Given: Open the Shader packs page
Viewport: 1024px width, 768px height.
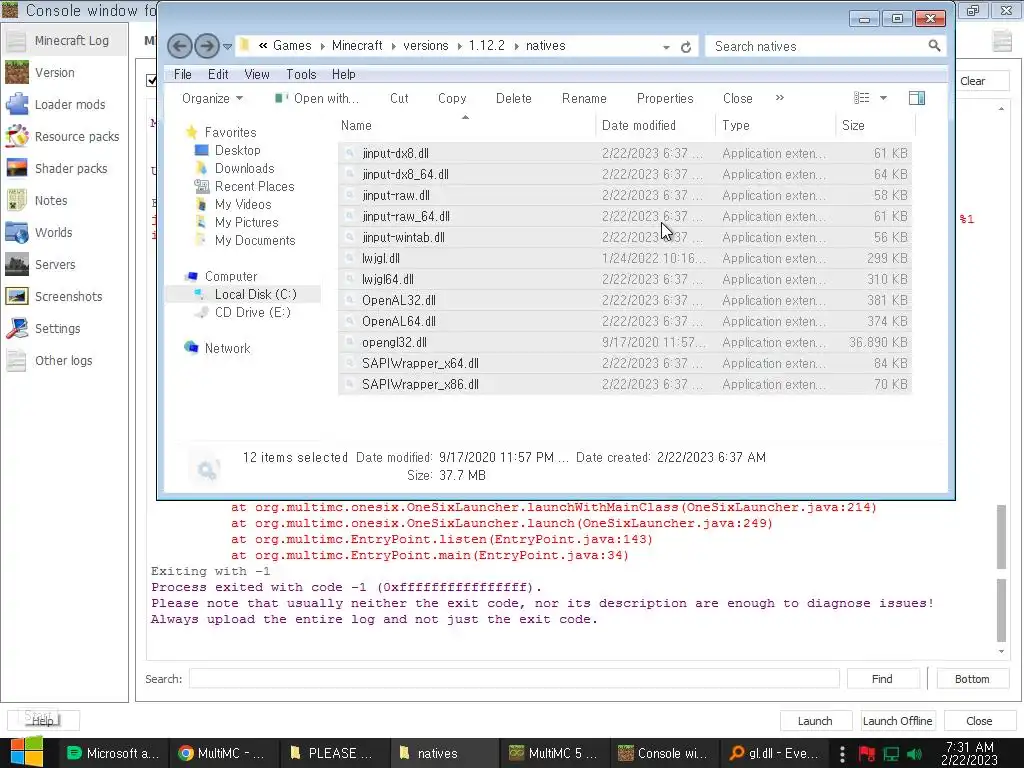Looking at the screenshot, I should (64, 168).
